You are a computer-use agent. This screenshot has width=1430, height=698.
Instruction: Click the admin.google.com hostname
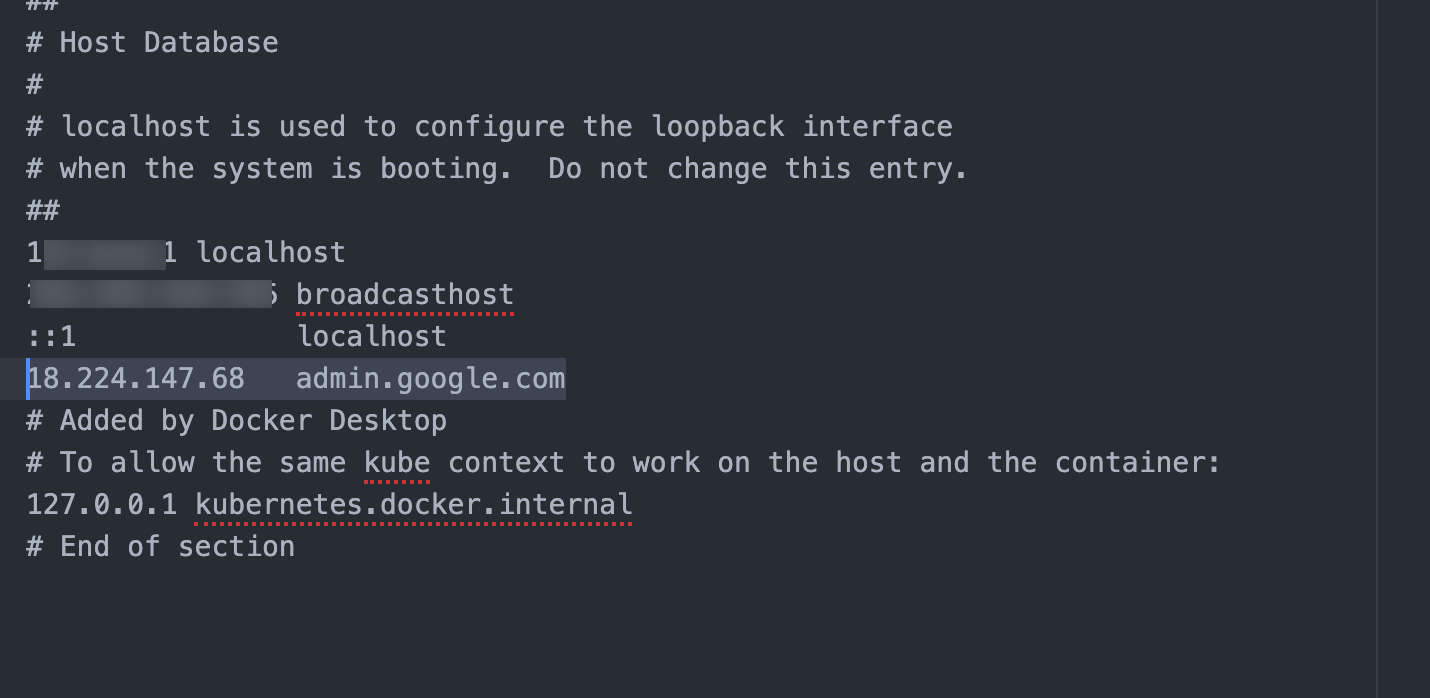[430, 379]
